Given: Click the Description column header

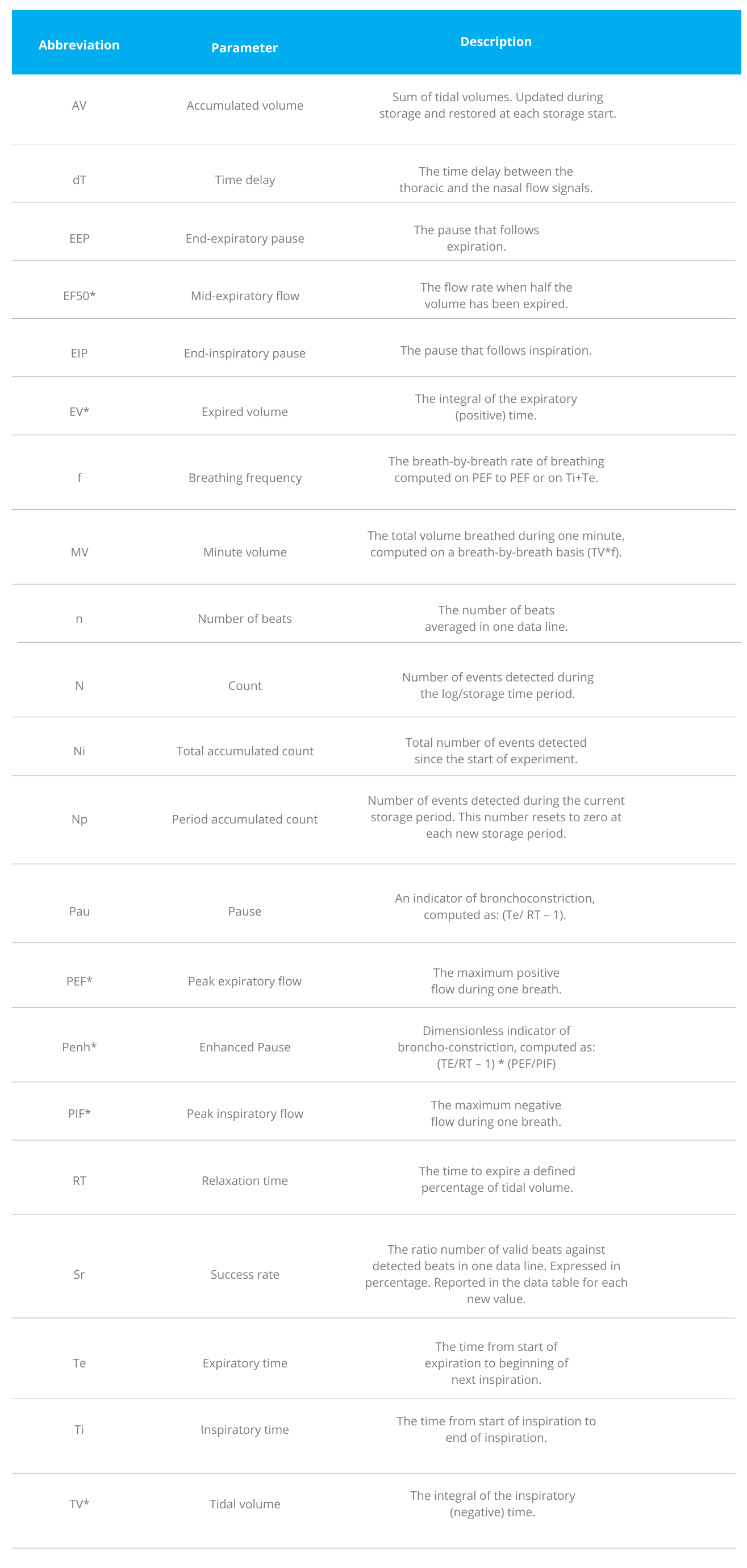Looking at the screenshot, I should tap(496, 42).
